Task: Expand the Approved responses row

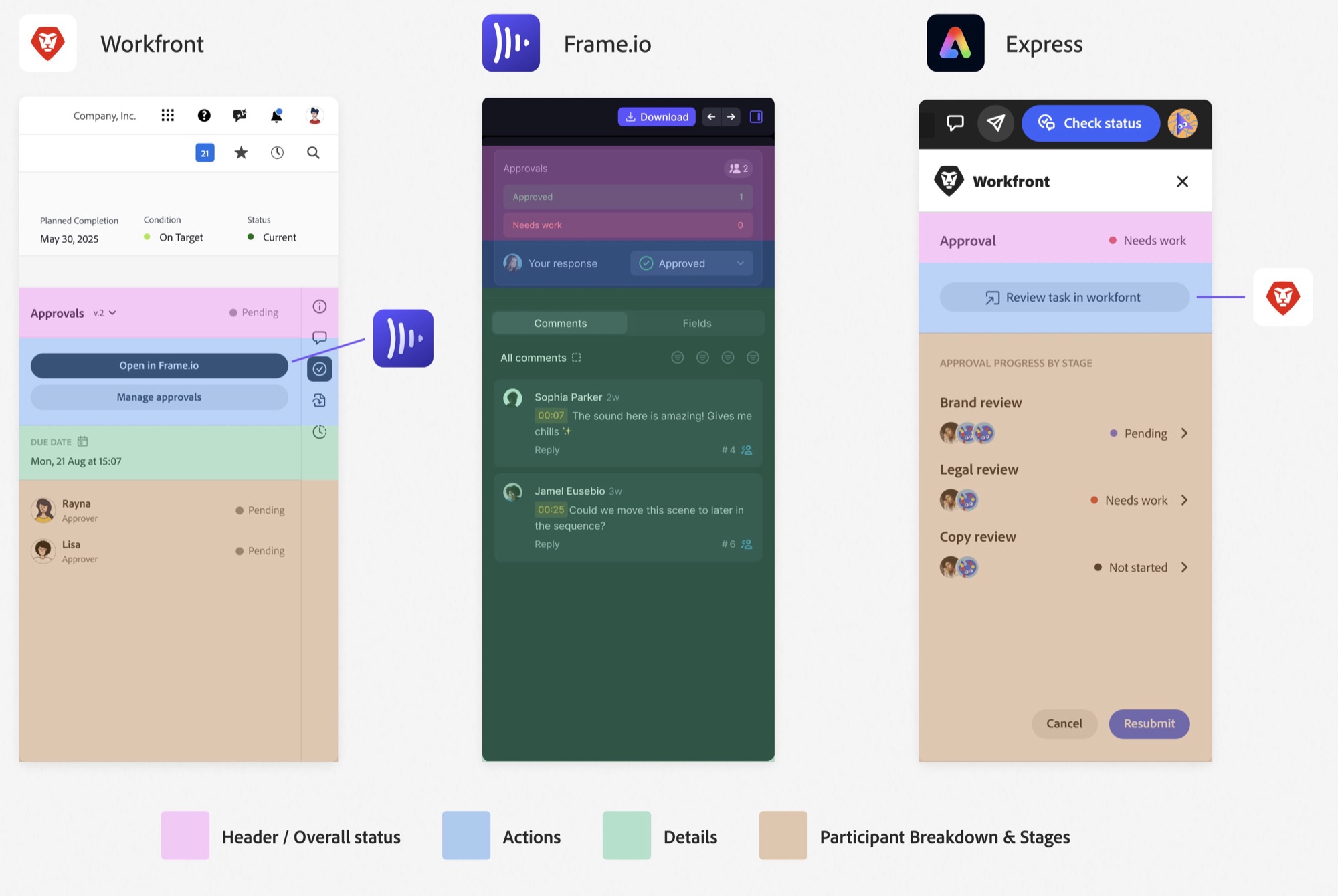Action: pos(628,197)
